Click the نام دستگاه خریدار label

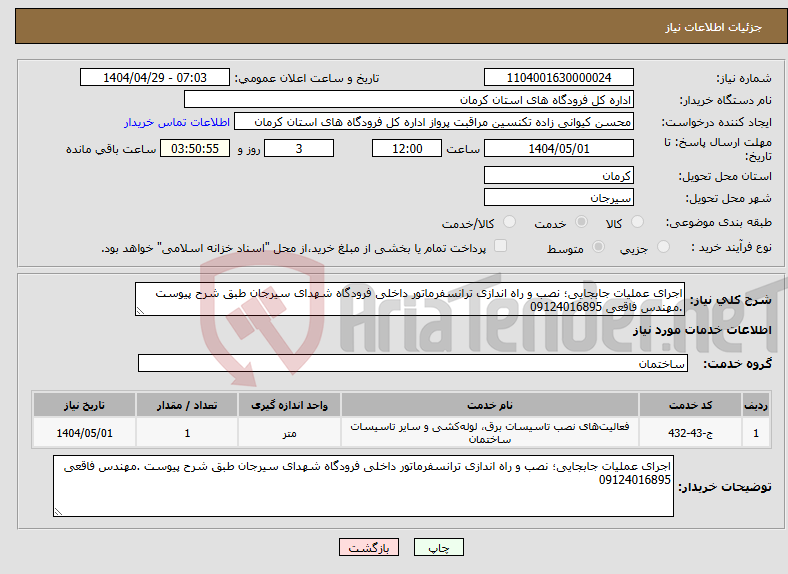point(726,100)
